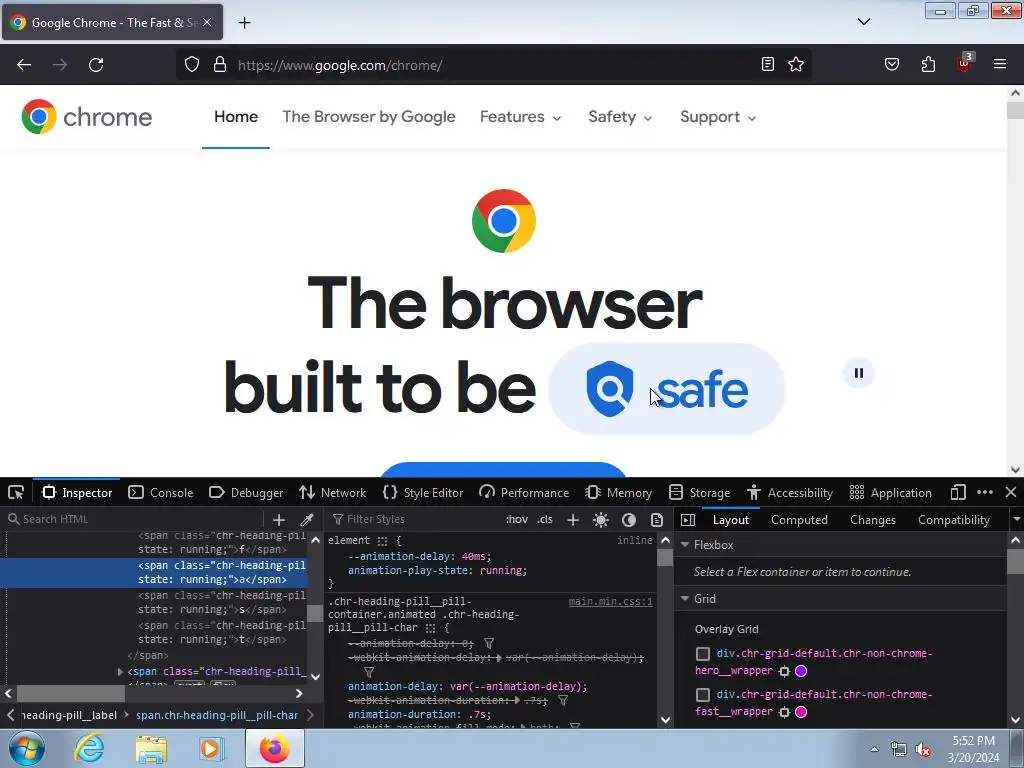Open a new tab with plus button

(244, 23)
